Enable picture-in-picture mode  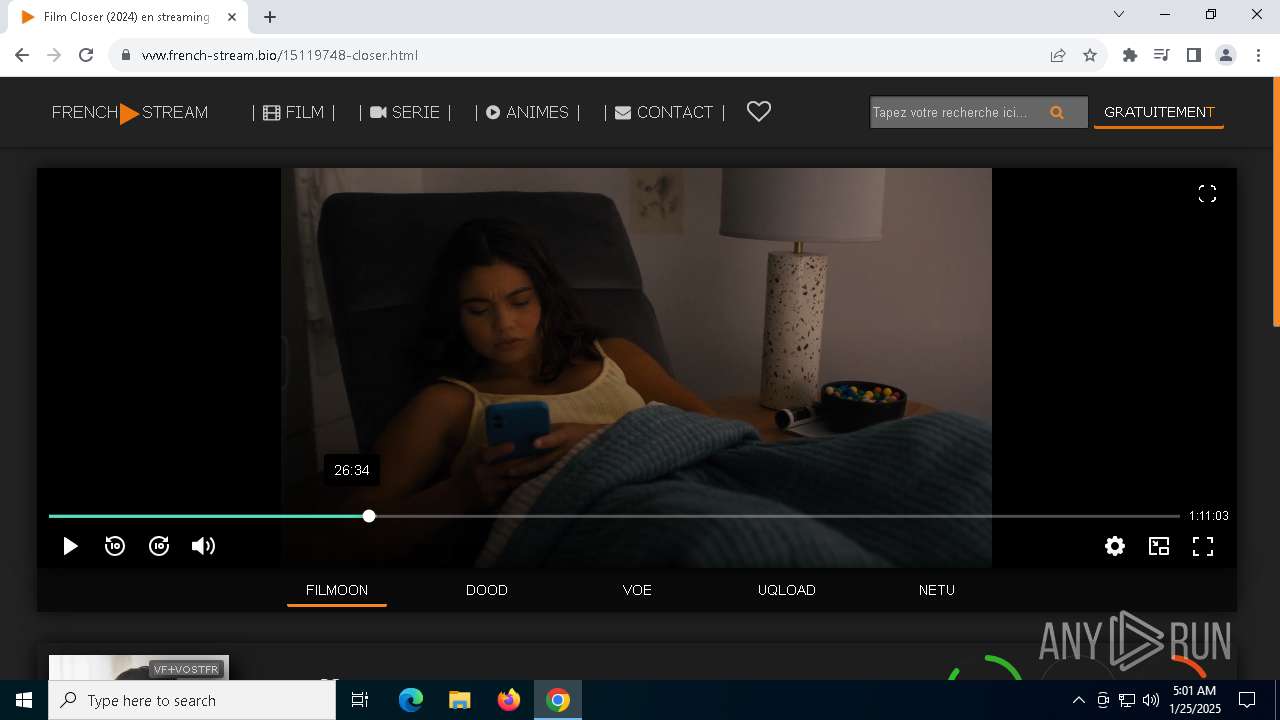(1159, 546)
